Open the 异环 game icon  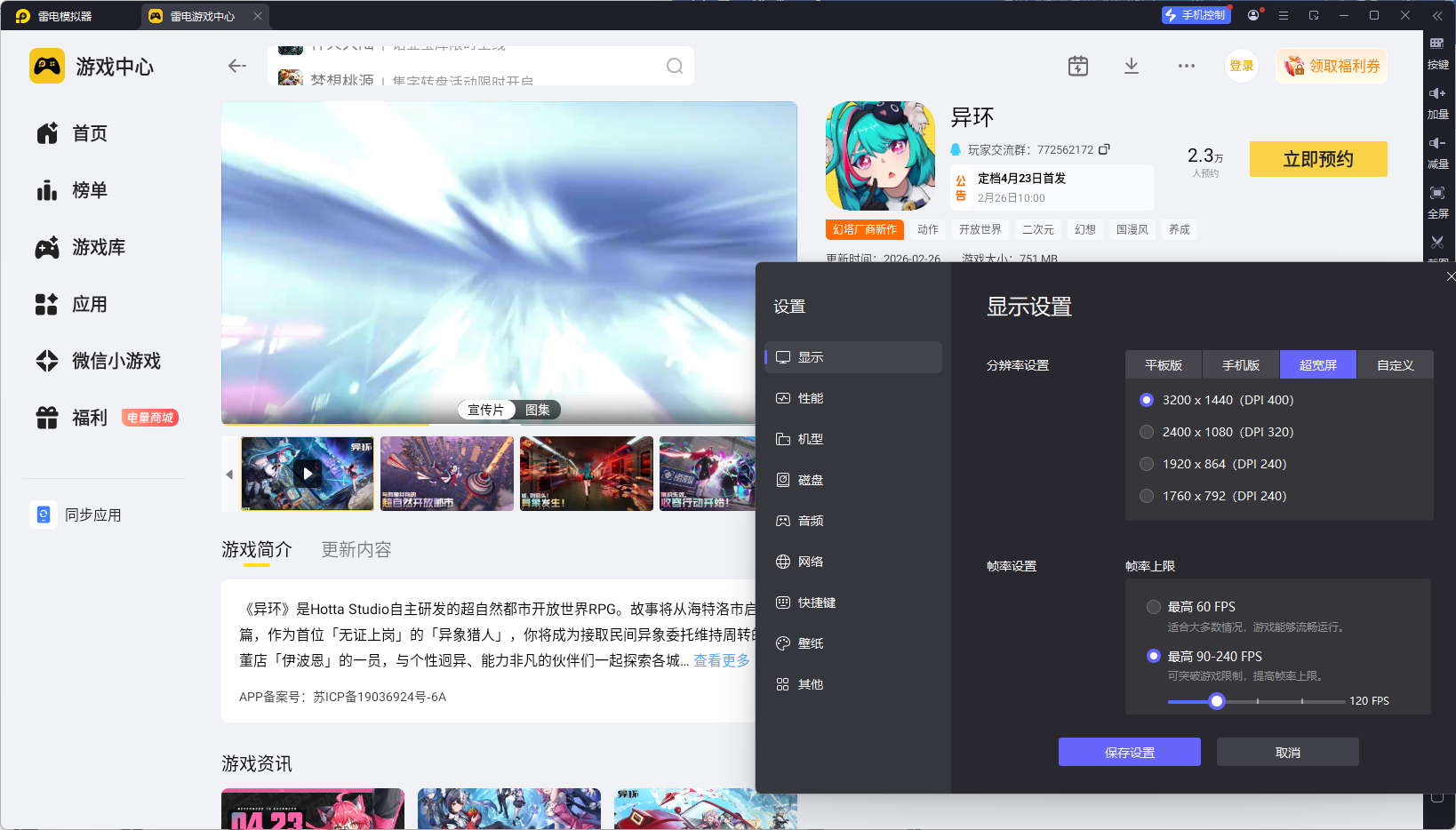point(880,156)
